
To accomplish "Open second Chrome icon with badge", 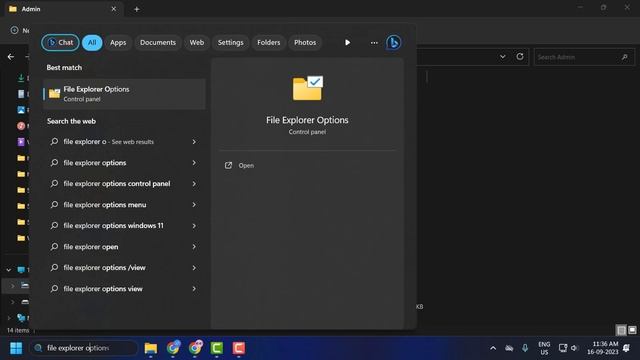I will (195, 348).
